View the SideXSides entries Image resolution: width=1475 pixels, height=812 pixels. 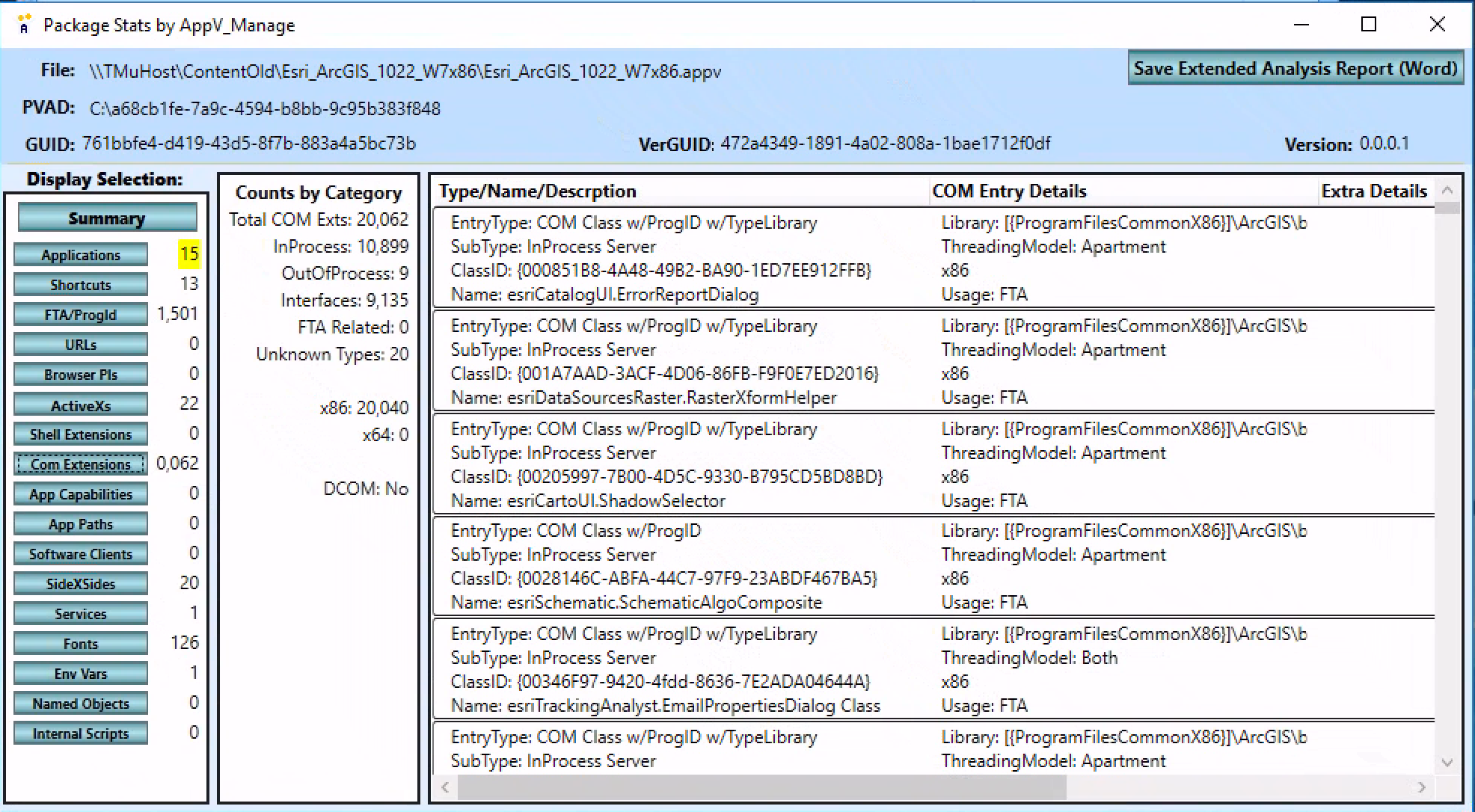click(81, 584)
